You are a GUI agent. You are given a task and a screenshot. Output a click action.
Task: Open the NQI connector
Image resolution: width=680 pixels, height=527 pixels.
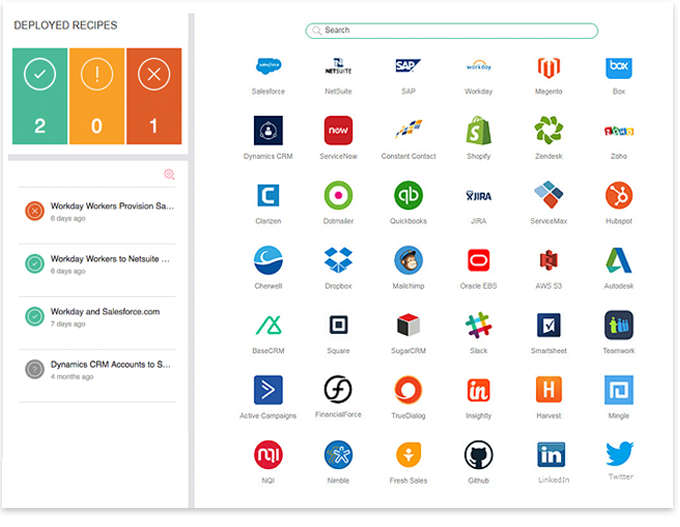point(268,455)
